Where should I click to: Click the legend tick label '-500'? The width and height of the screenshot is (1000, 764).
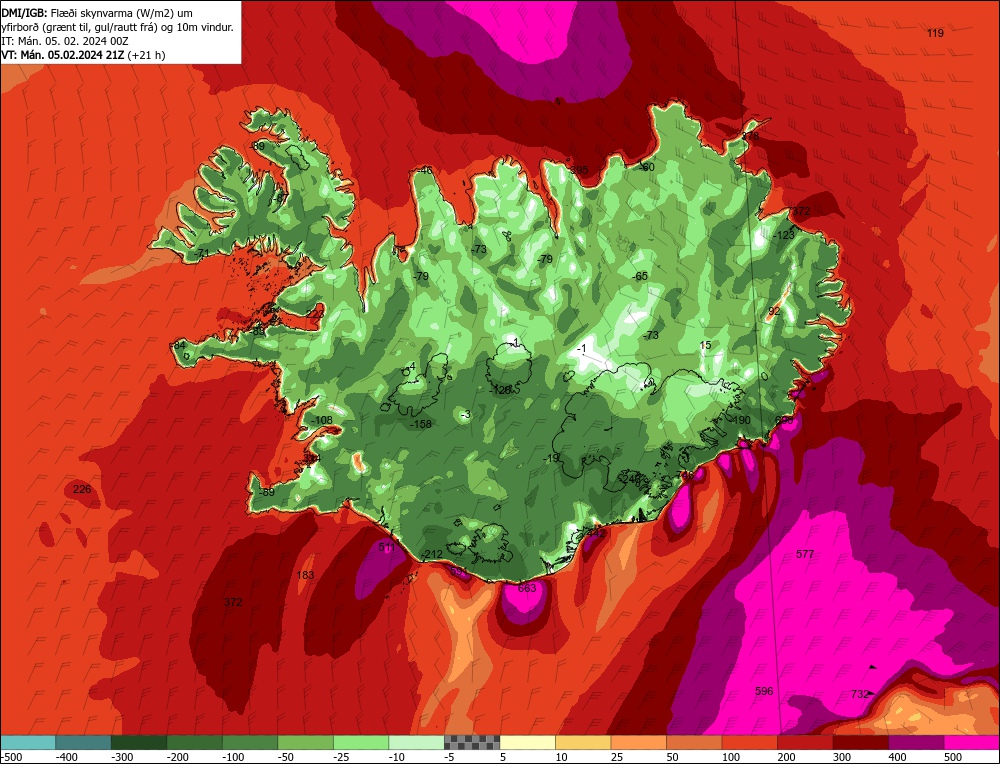click(13, 757)
